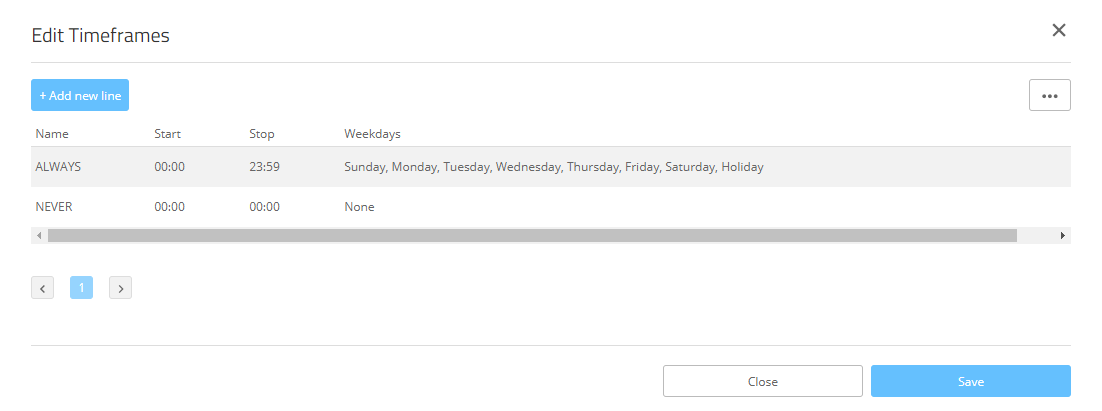Click the three-dot more options button
This screenshot has width=1102, height=411.
point(1049,95)
